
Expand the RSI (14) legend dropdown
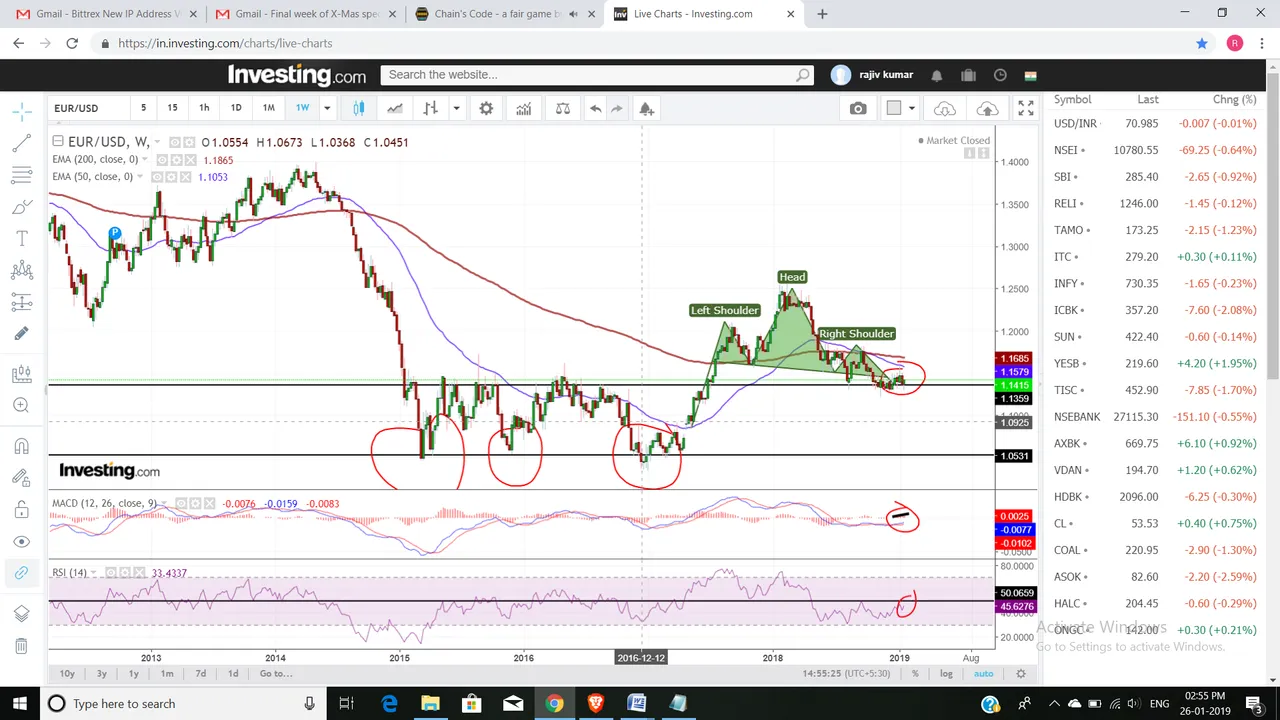pos(95,573)
